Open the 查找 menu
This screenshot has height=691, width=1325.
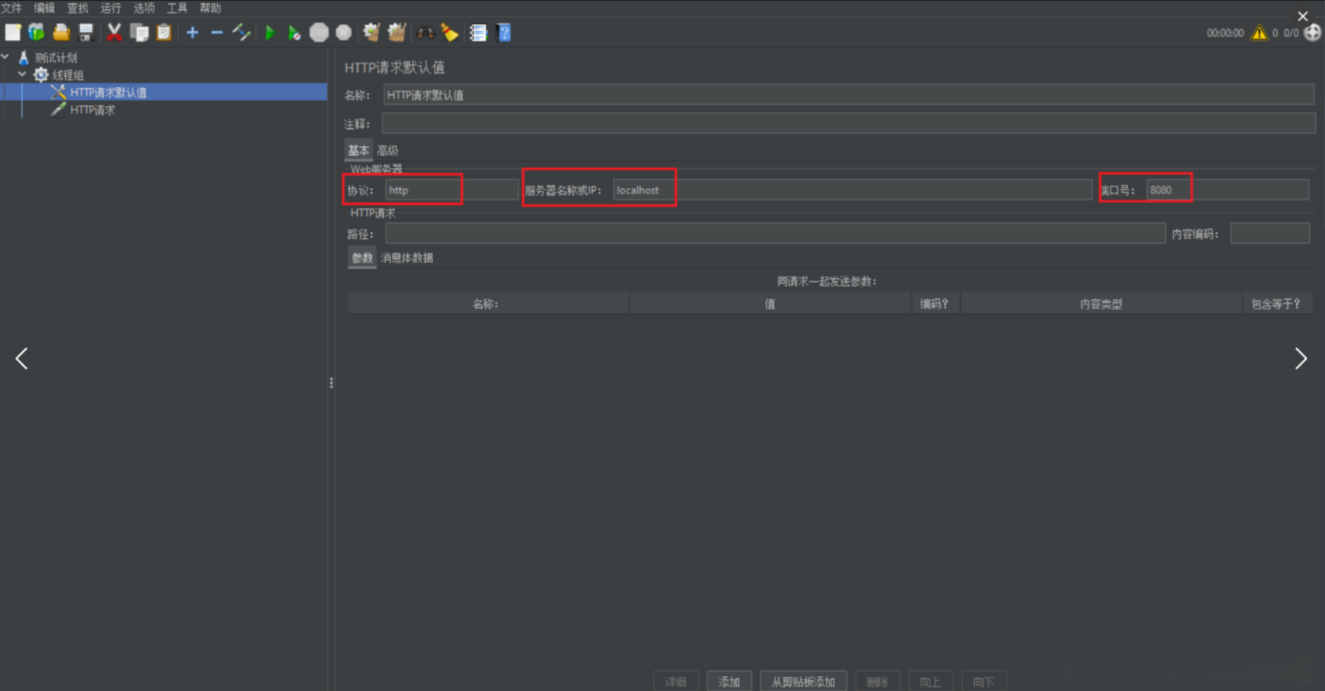point(77,8)
